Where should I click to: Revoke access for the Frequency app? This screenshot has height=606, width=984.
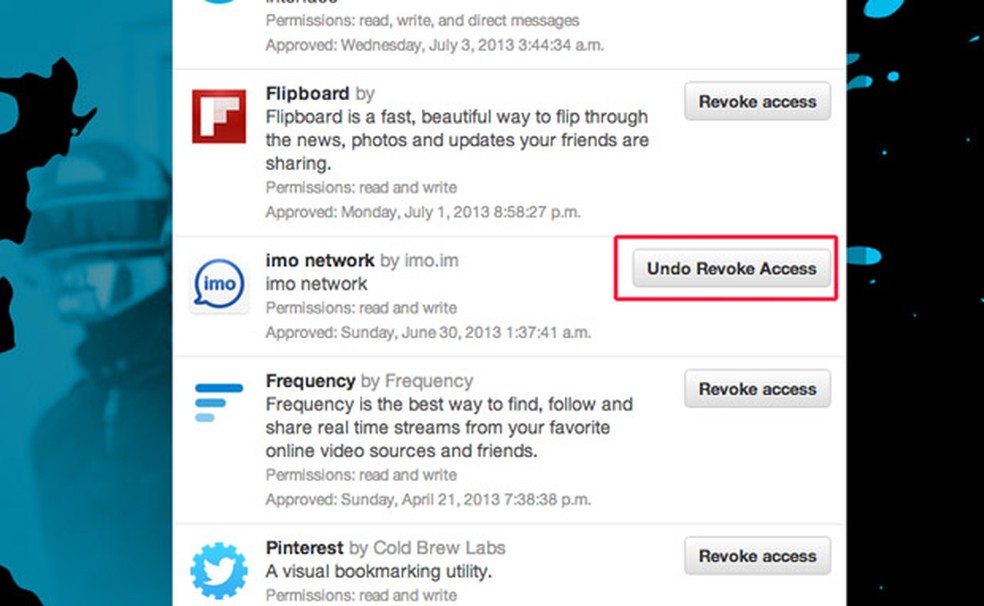click(x=757, y=389)
